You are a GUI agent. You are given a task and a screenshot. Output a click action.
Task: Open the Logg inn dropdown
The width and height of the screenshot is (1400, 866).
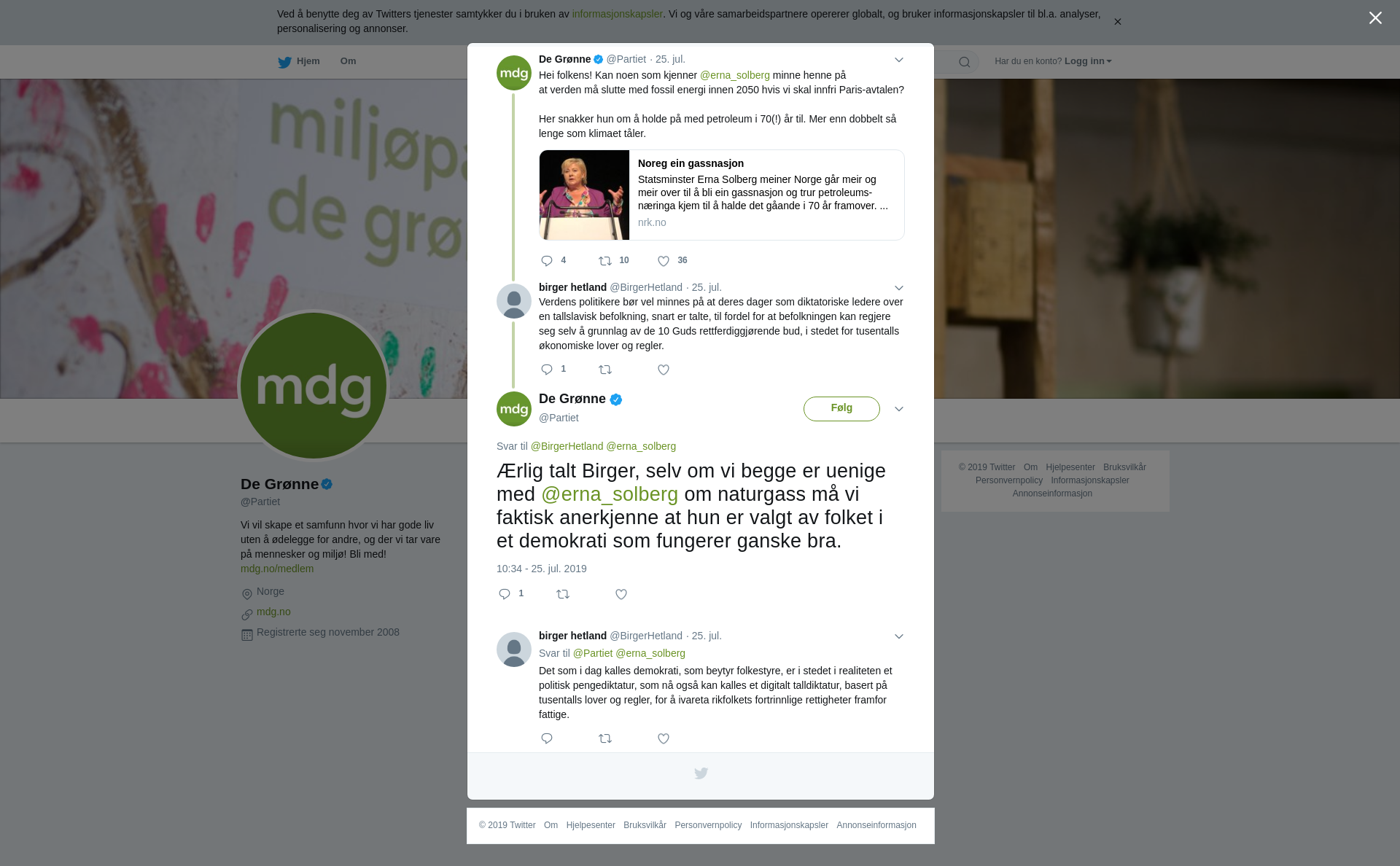coord(1088,61)
